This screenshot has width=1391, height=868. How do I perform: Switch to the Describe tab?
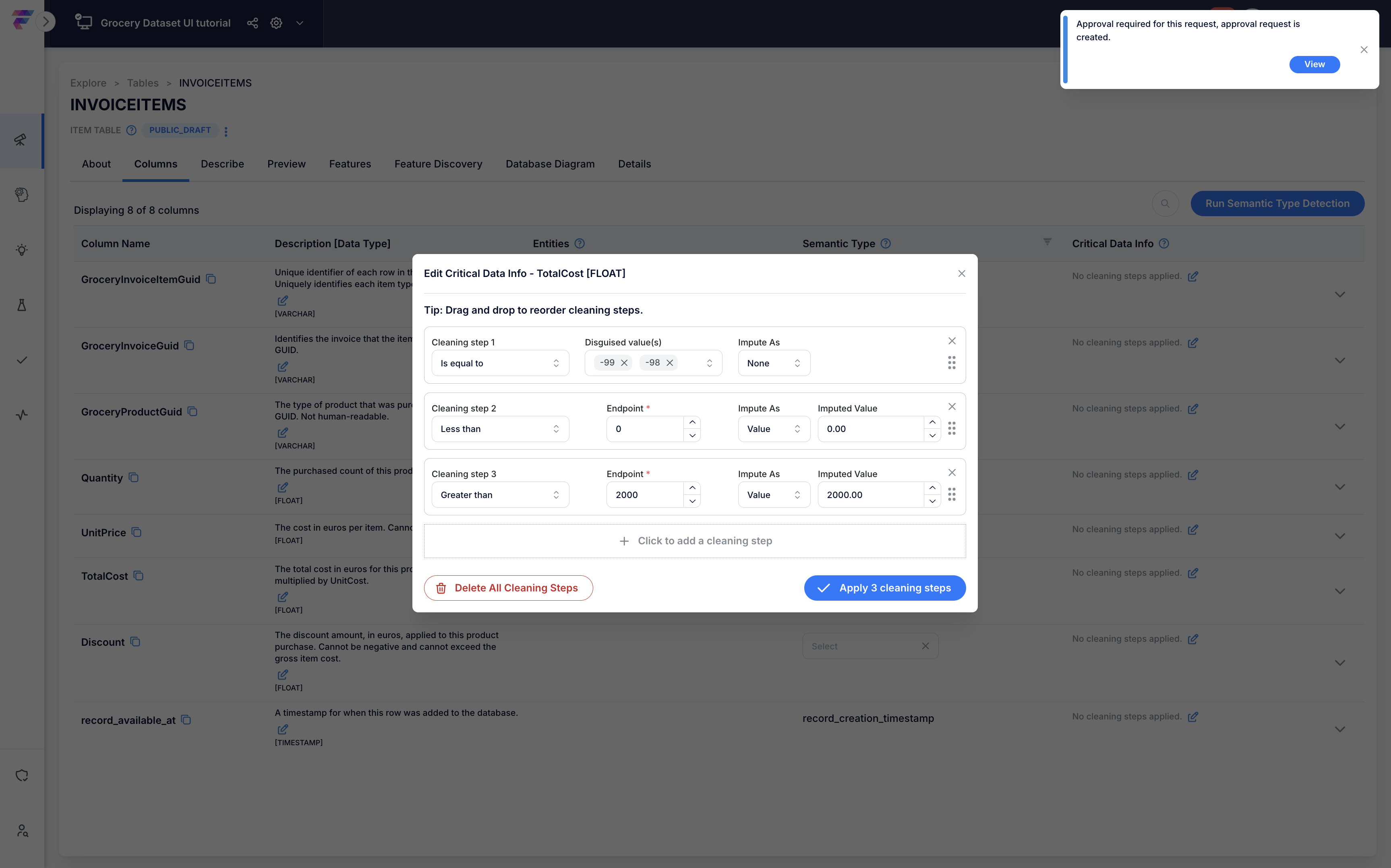pyautogui.click(x=222, y=163)
